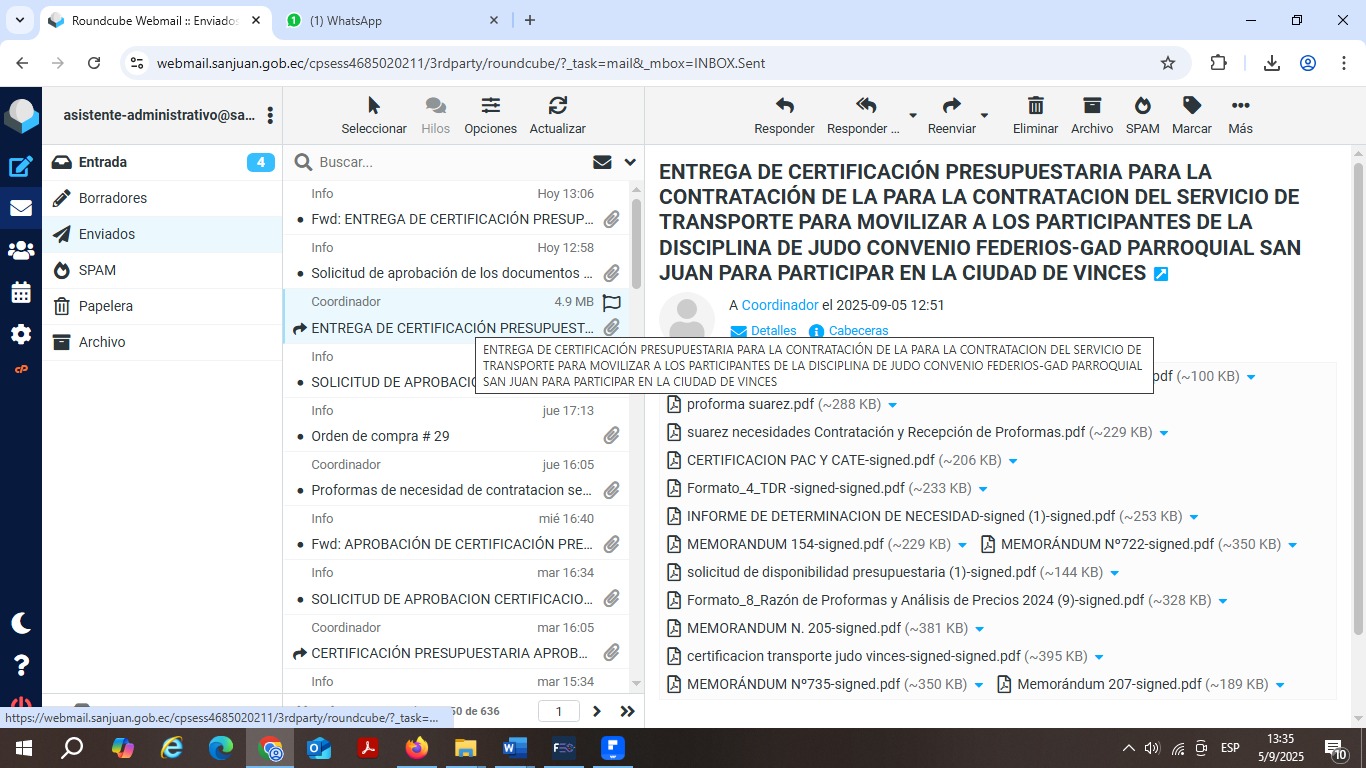1366x768 pixels.
Task: Open the contacts icon in the left sidebar
Action: pyautogui.click(x=21, y=251)
